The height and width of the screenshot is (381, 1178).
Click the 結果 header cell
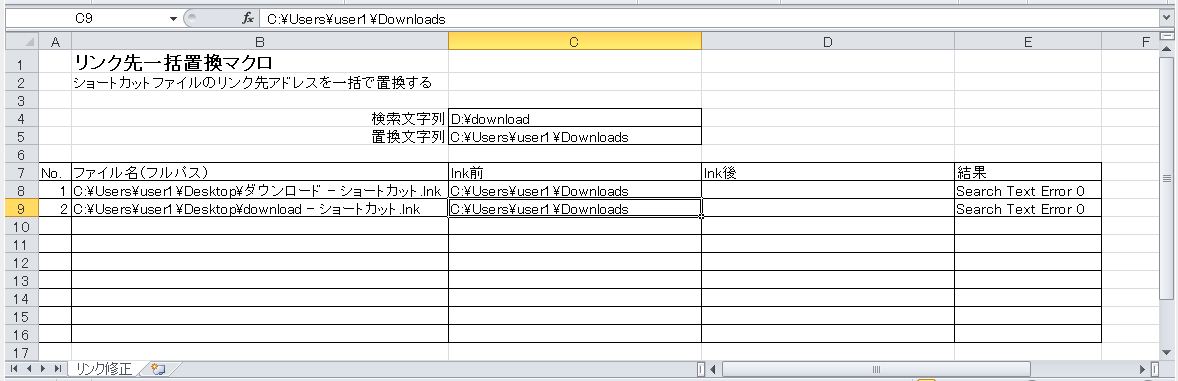[x=1028, y=172]
